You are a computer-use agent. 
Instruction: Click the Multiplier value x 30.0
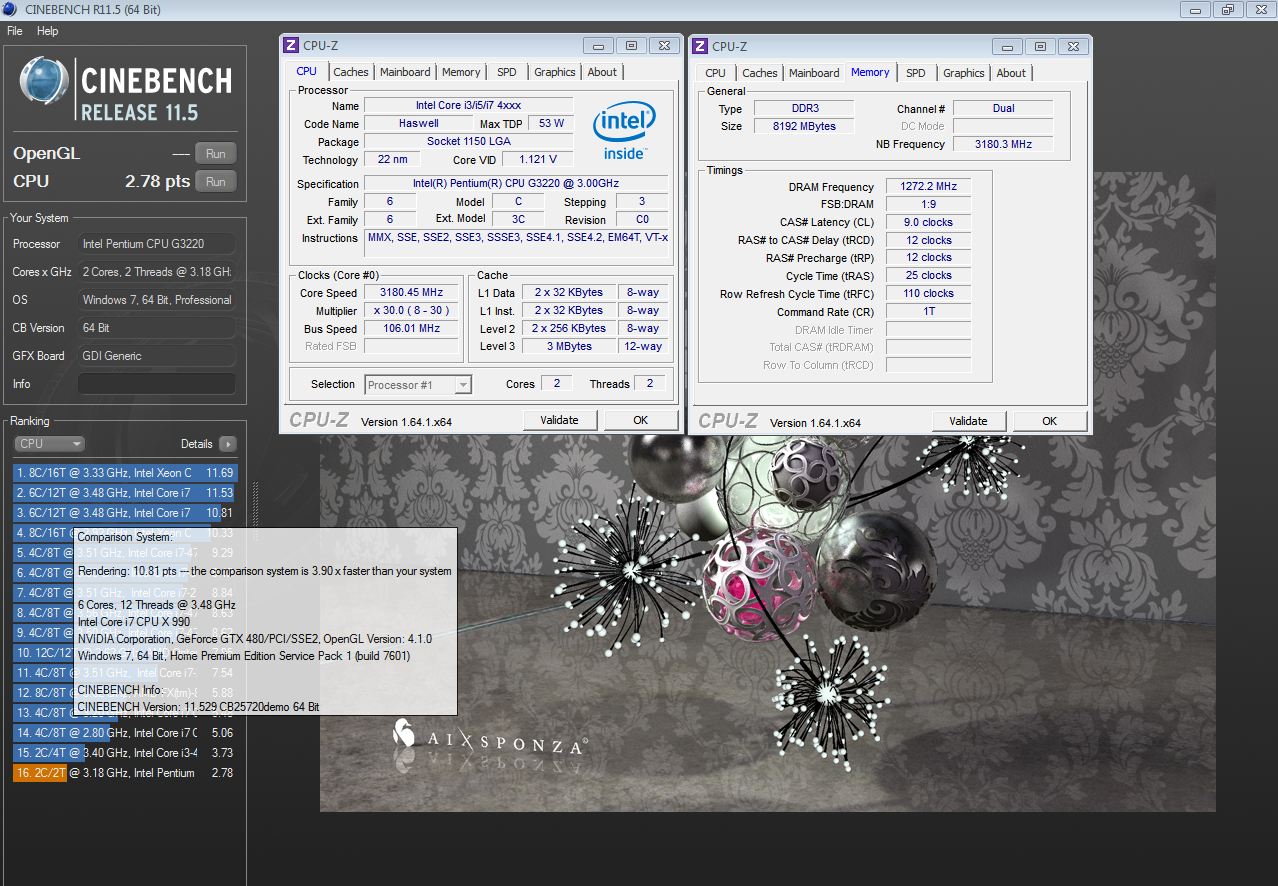(x=411, y=311)
